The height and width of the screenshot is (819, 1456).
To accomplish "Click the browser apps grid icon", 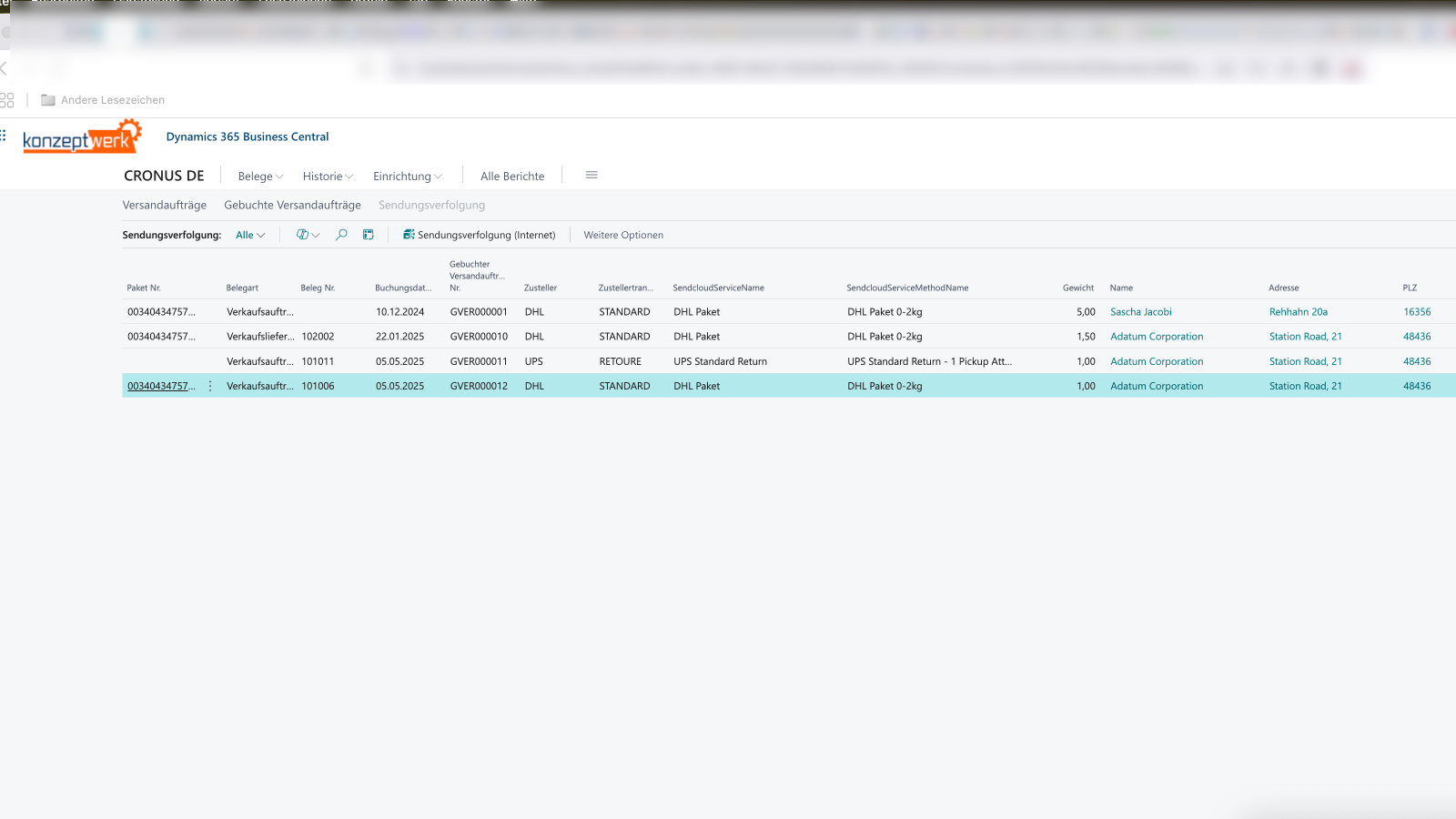I will pos(7,100).
